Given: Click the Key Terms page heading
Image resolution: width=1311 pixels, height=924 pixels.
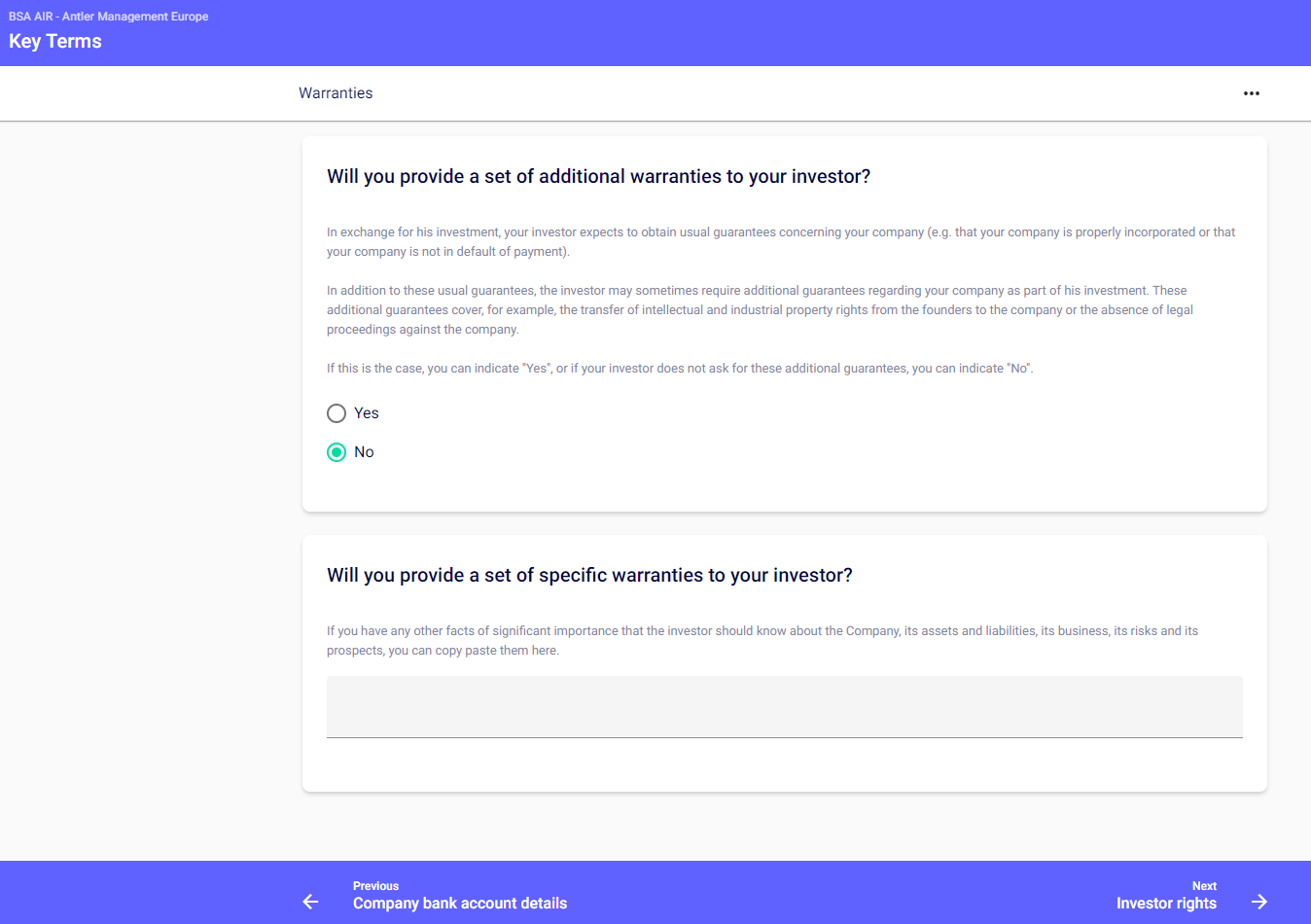Looking at the screenshot, I should pyautogui.click(x=55, y=41).
